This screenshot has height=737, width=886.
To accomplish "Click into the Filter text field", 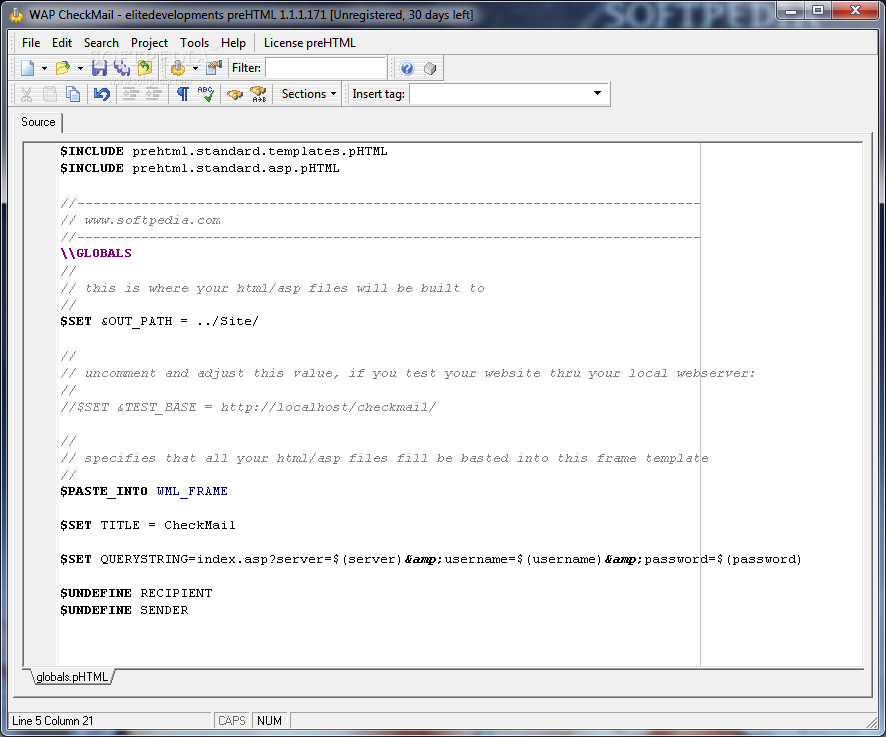I will (326, 68).
